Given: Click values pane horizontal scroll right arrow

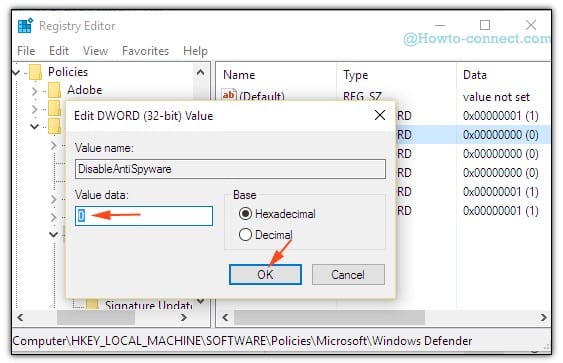Looking at the screenshot, I should [x=543, y=317].
